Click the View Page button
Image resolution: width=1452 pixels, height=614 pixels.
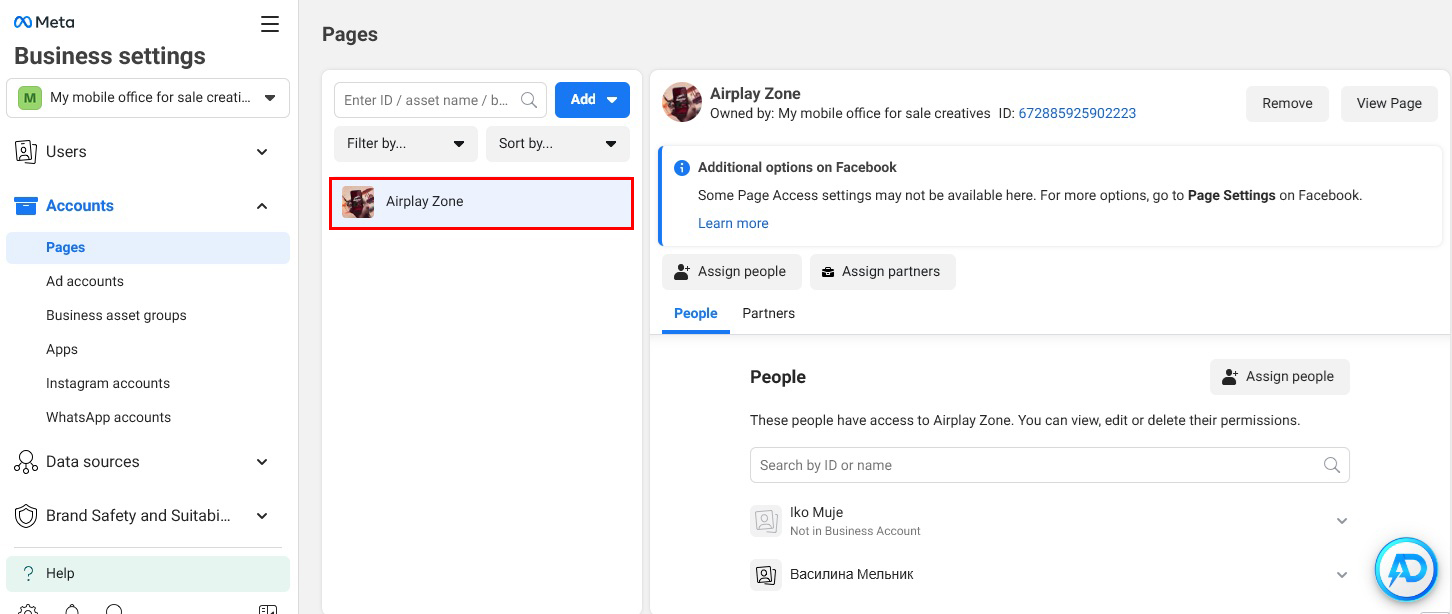tap(1389, 104)
